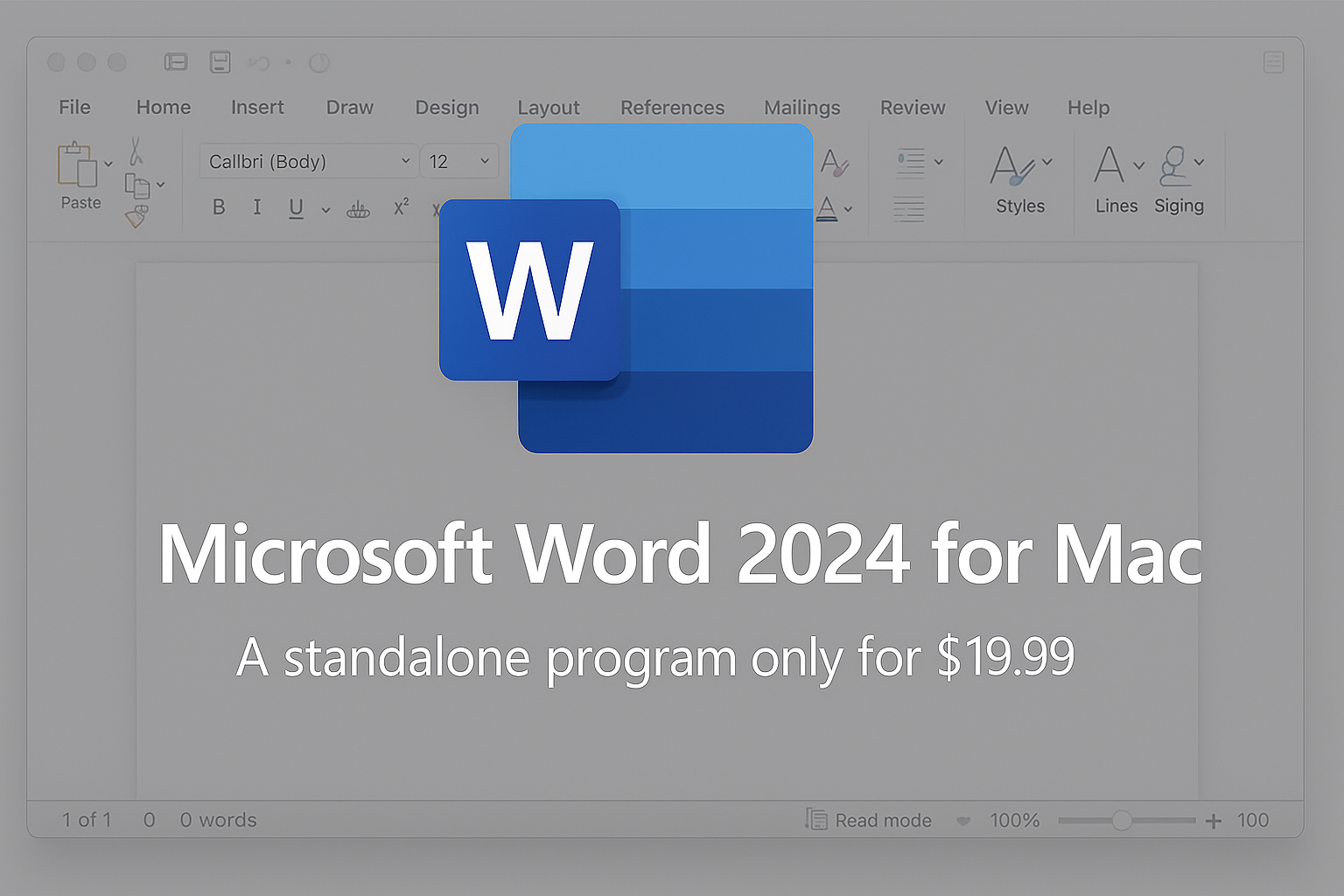Open the font size 12 dropdown
The width and height of the screenshot is (1344, 896).
click(459, 161)
